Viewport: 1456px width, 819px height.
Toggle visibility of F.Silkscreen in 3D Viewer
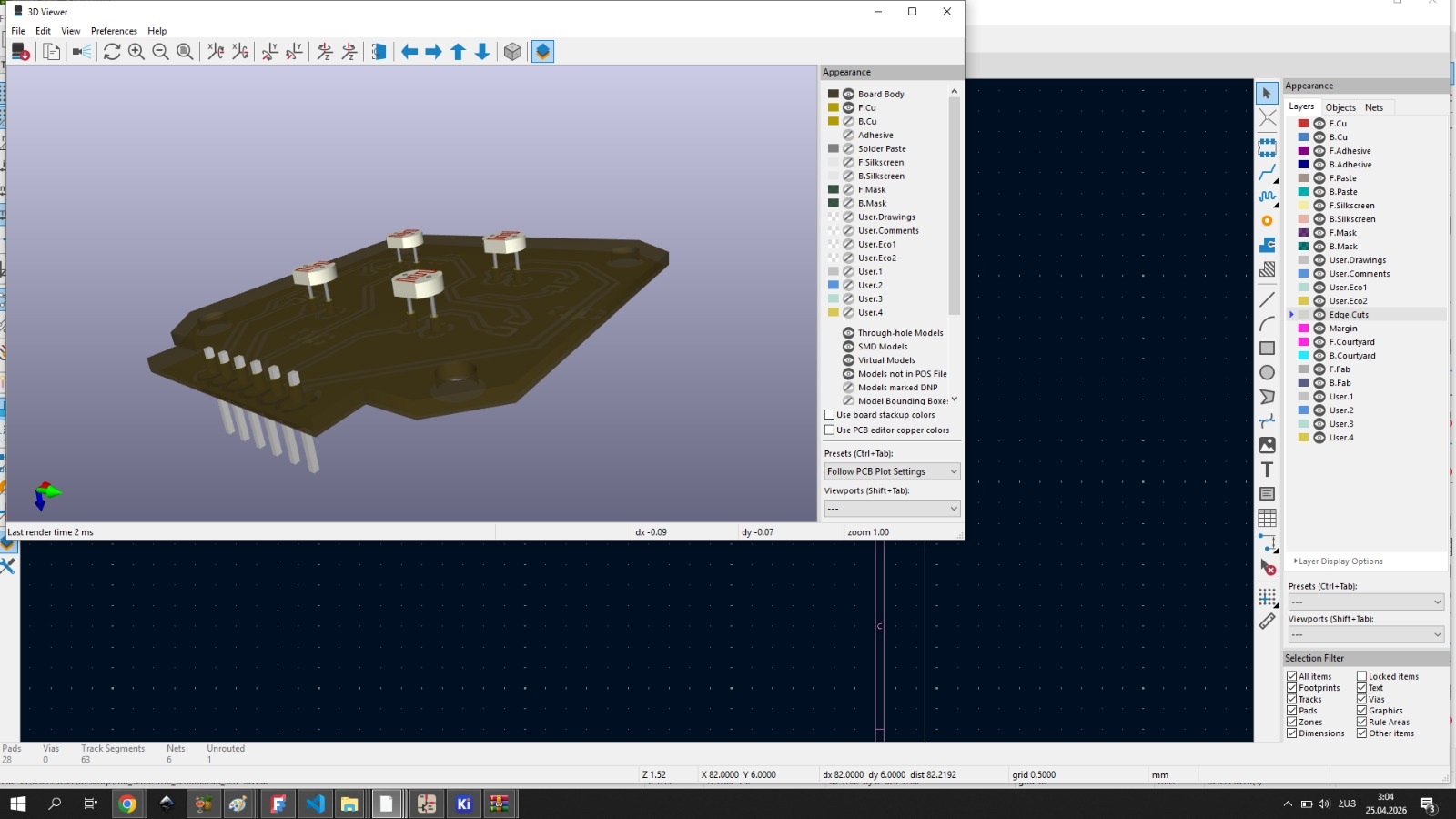coord(848,162)
